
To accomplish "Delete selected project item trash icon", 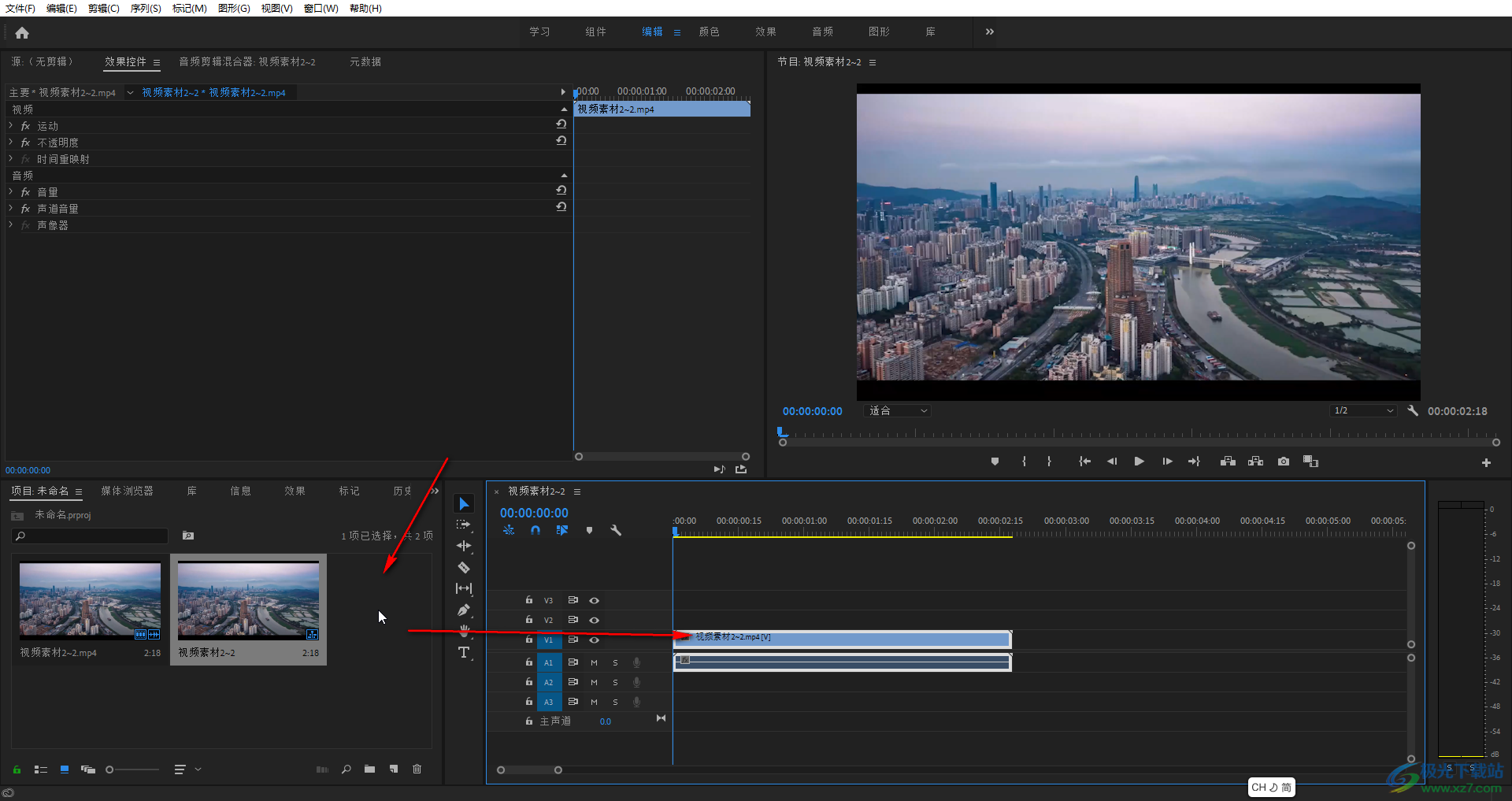I will [417, 769].
